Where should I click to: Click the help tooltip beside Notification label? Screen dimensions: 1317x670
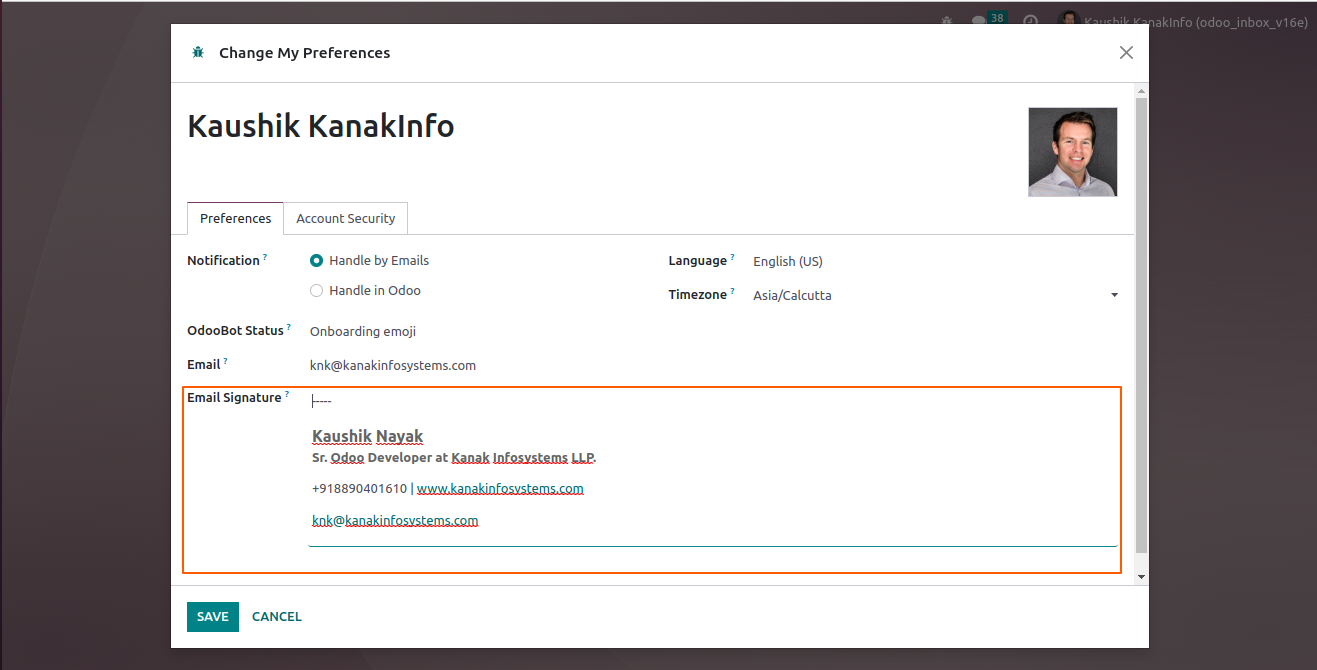coord(265,258)
